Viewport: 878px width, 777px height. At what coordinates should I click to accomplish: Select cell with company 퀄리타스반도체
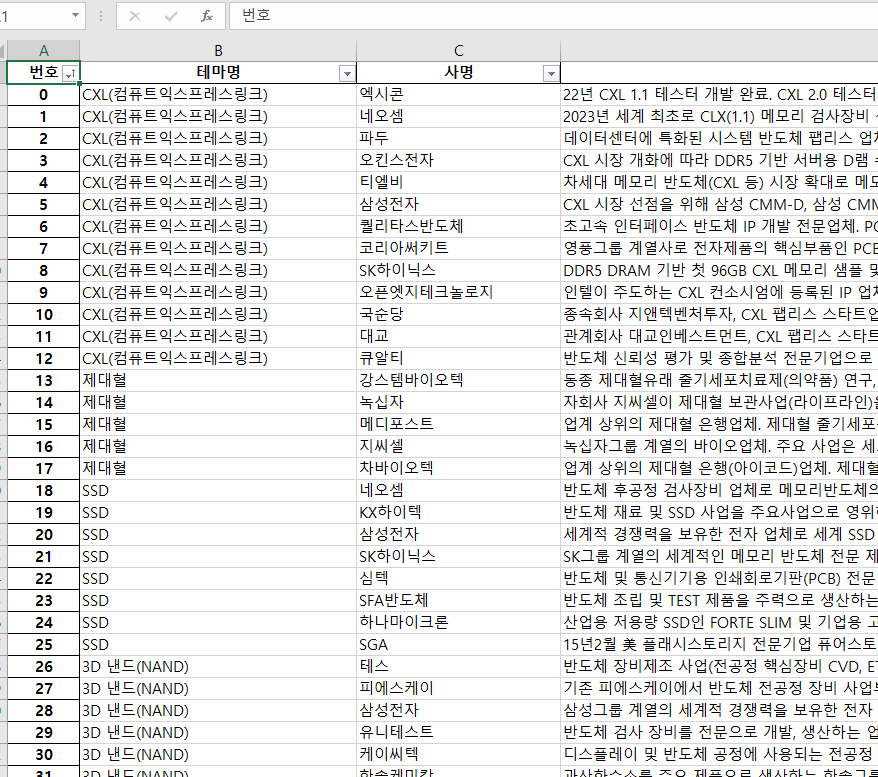tap(458, 226)
